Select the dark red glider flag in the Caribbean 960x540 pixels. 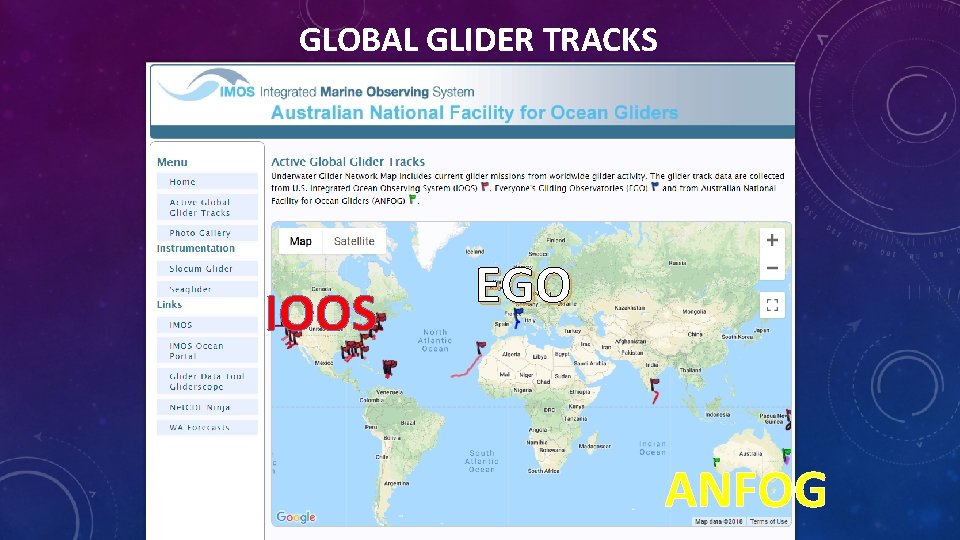click(x=389, y=367)
